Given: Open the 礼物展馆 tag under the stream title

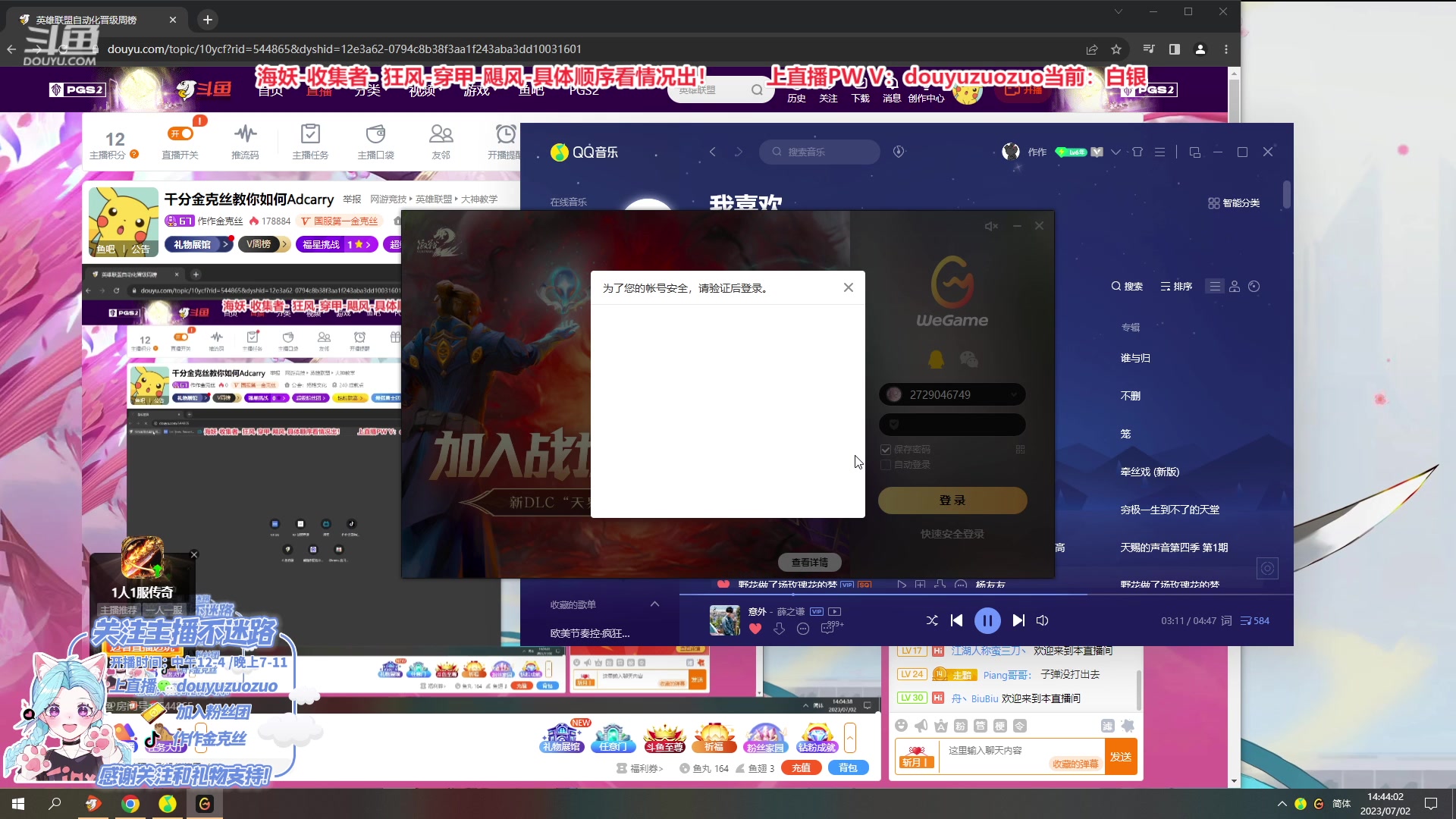Looking at the screenshot, I should coord(200,244).
